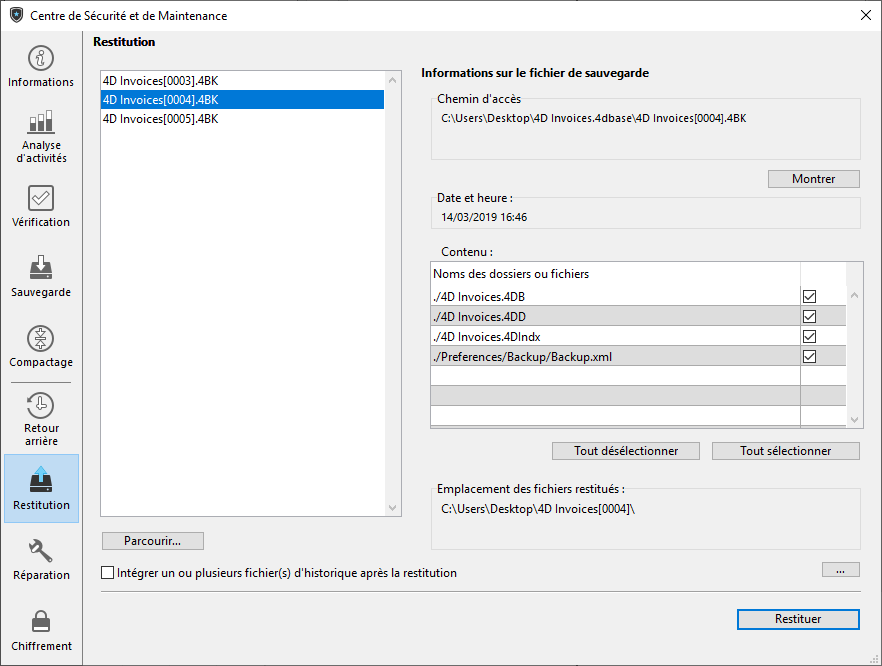Open the Informations page icon

click(41, 59)
